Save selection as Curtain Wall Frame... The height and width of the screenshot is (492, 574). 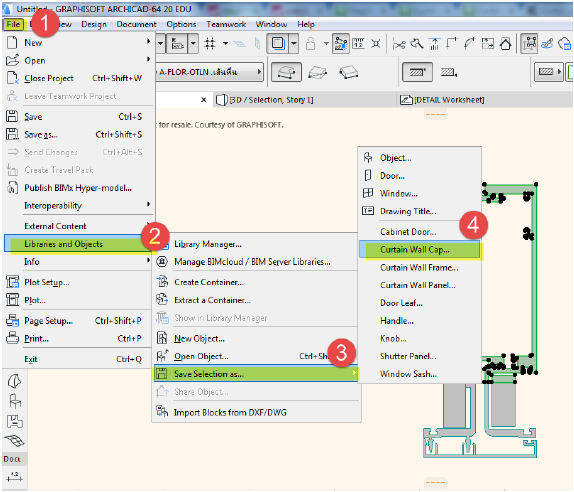click(420, 268)
